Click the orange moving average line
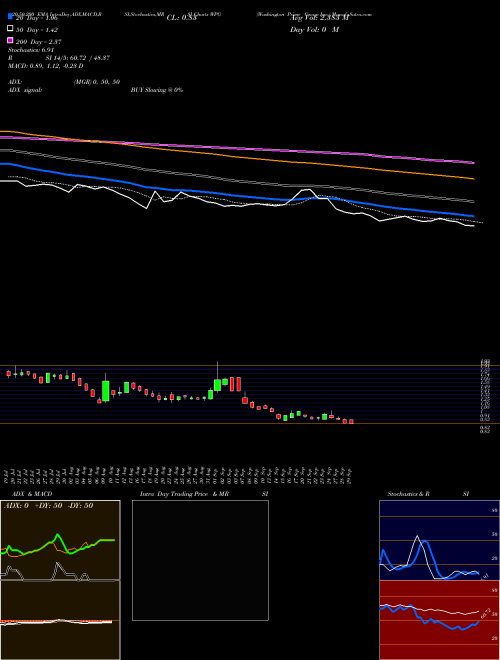This screenshot has height=660, width=500. [x=237, y=156]
